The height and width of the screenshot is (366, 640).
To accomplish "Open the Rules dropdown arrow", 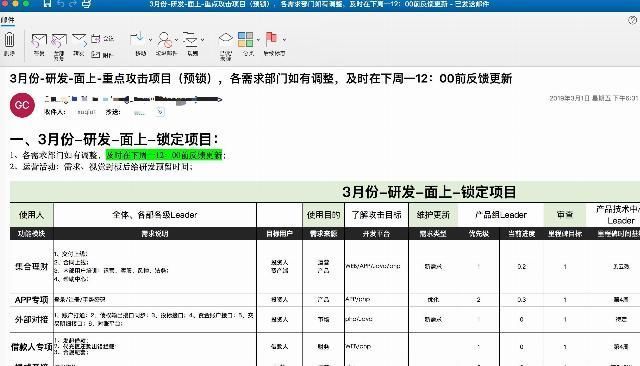I will [202, 40].
